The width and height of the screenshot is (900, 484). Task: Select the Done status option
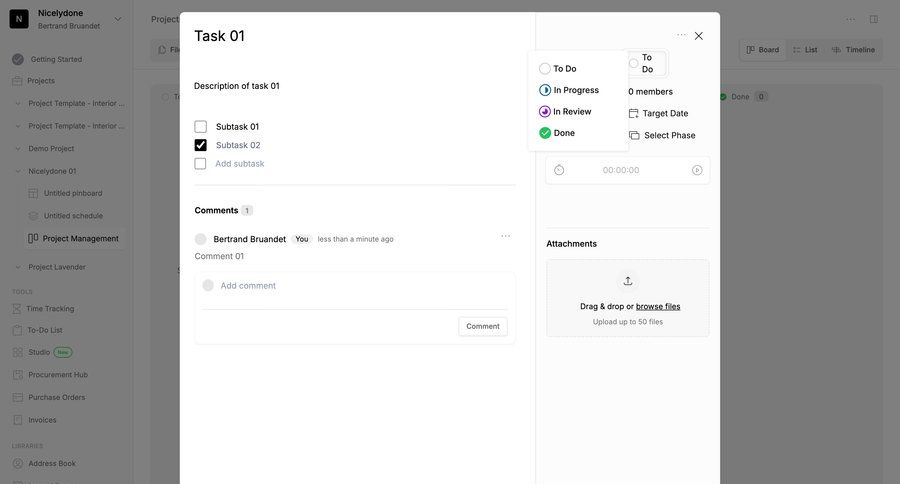click(557, 133)
